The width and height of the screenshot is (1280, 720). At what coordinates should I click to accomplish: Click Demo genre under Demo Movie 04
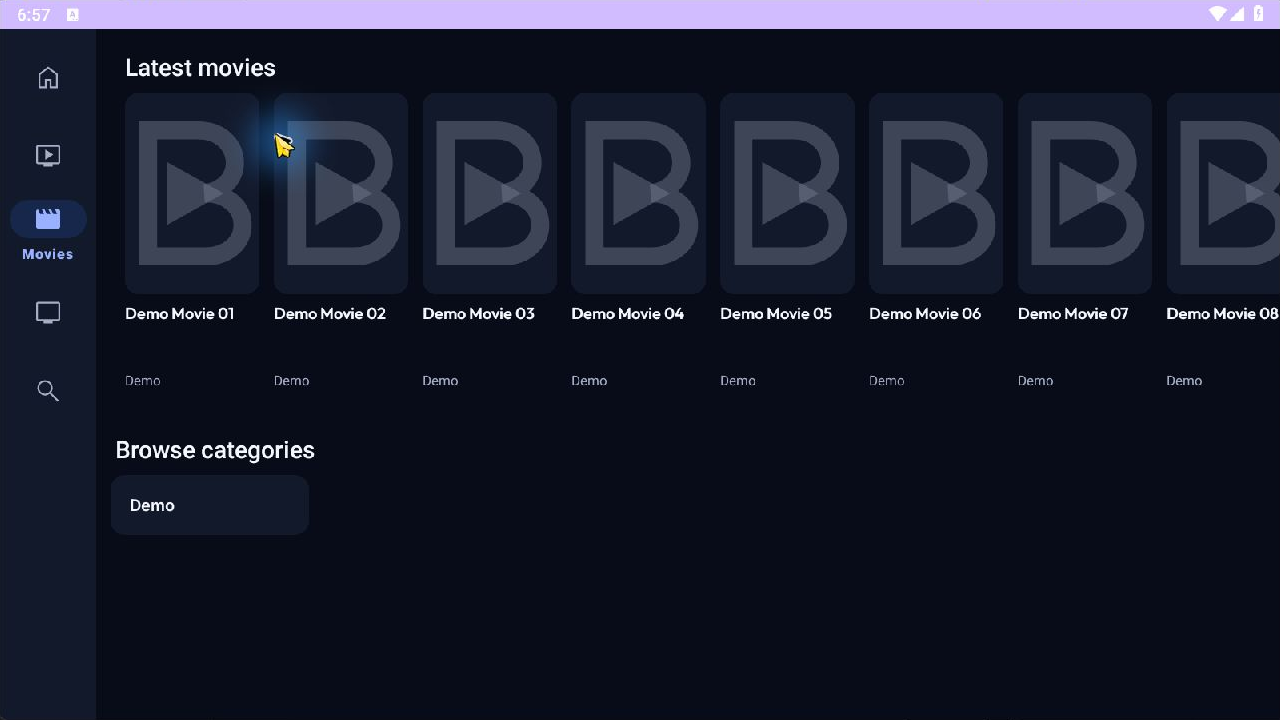tap(589, 381)
